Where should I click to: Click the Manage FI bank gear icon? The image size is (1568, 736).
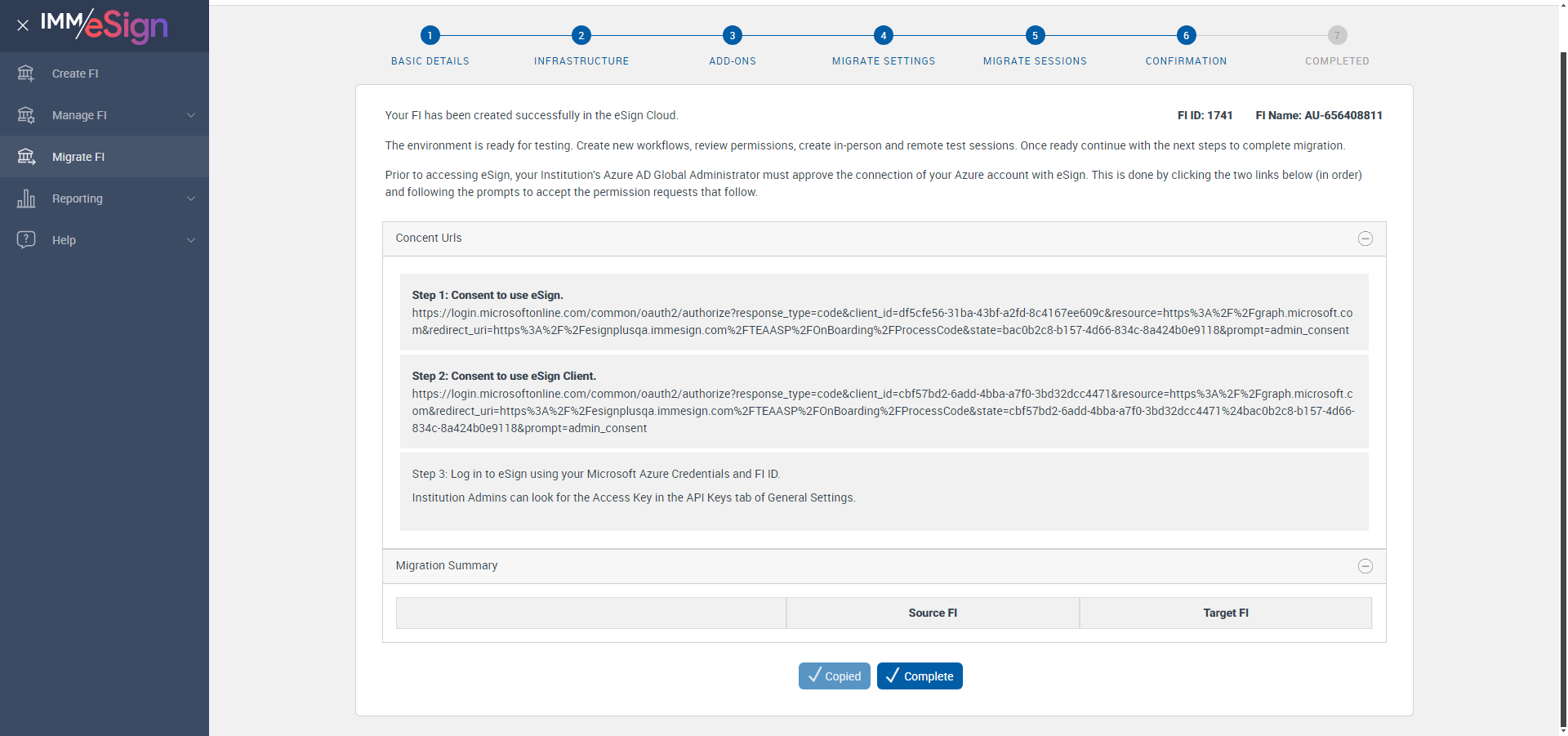(x=26, y=115)
